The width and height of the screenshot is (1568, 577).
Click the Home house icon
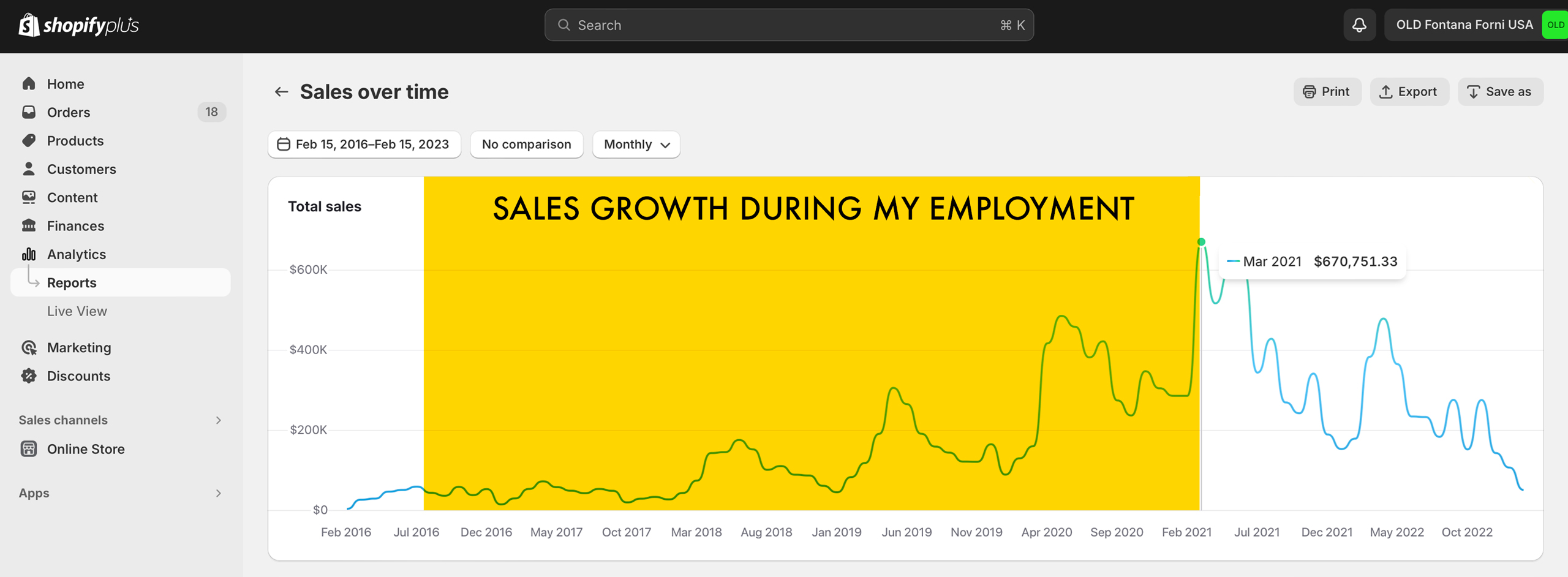[29, 84]
